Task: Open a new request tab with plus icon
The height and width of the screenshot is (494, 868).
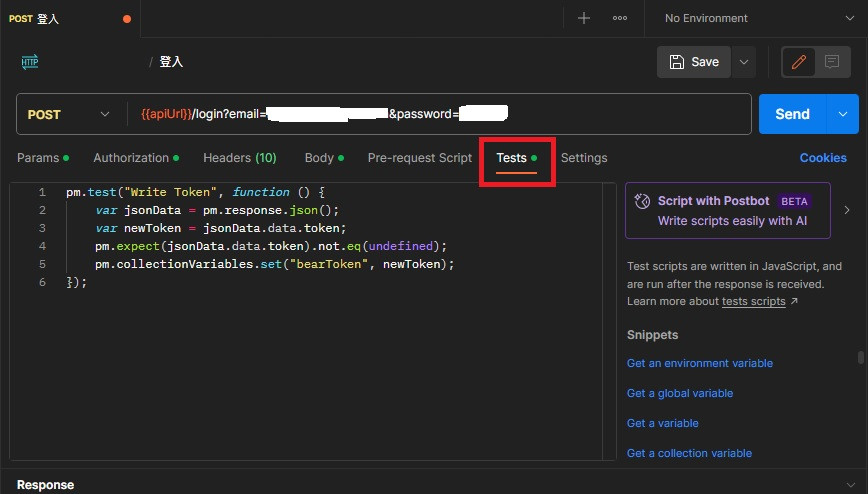Action: click(x=583, y=18)
